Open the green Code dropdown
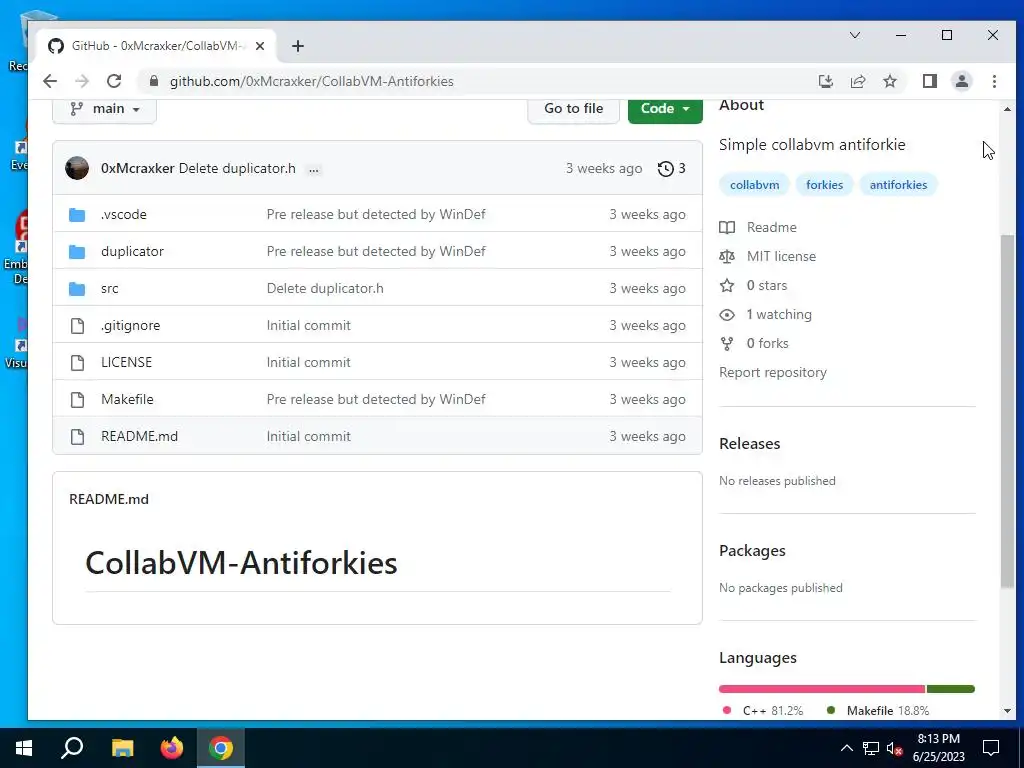1024x768 pixels. coord(665,109)
